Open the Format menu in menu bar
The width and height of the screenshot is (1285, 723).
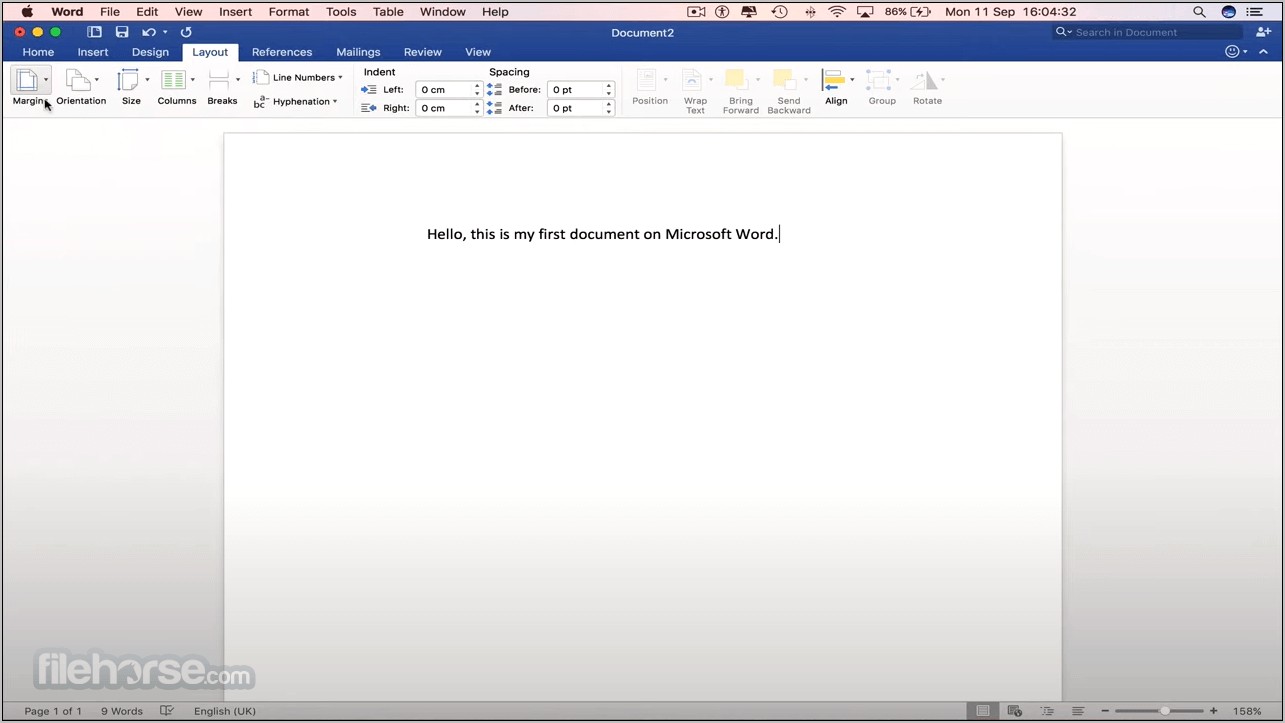tap(289, 12)
